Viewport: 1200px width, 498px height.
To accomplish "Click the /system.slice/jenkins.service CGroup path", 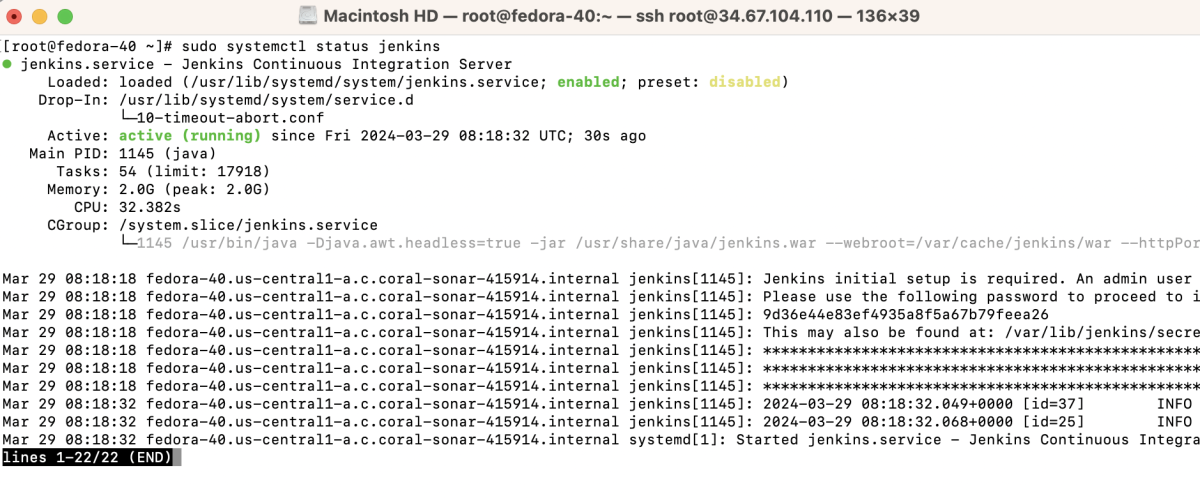I will (248, 226).
